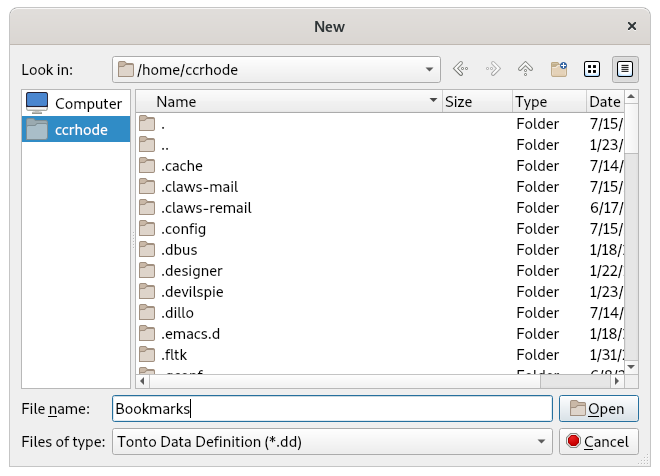Go back to the previous folder

(x=460, y=69)
